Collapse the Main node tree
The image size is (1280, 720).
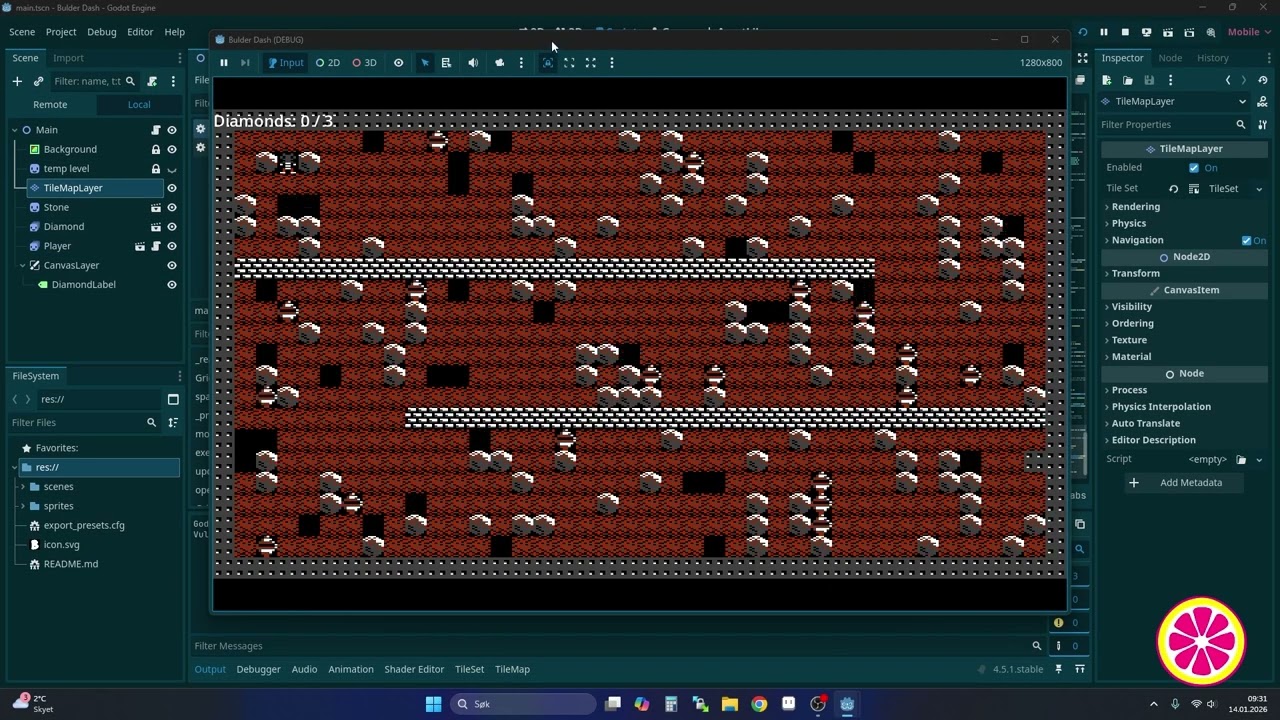tap(15, 130)
